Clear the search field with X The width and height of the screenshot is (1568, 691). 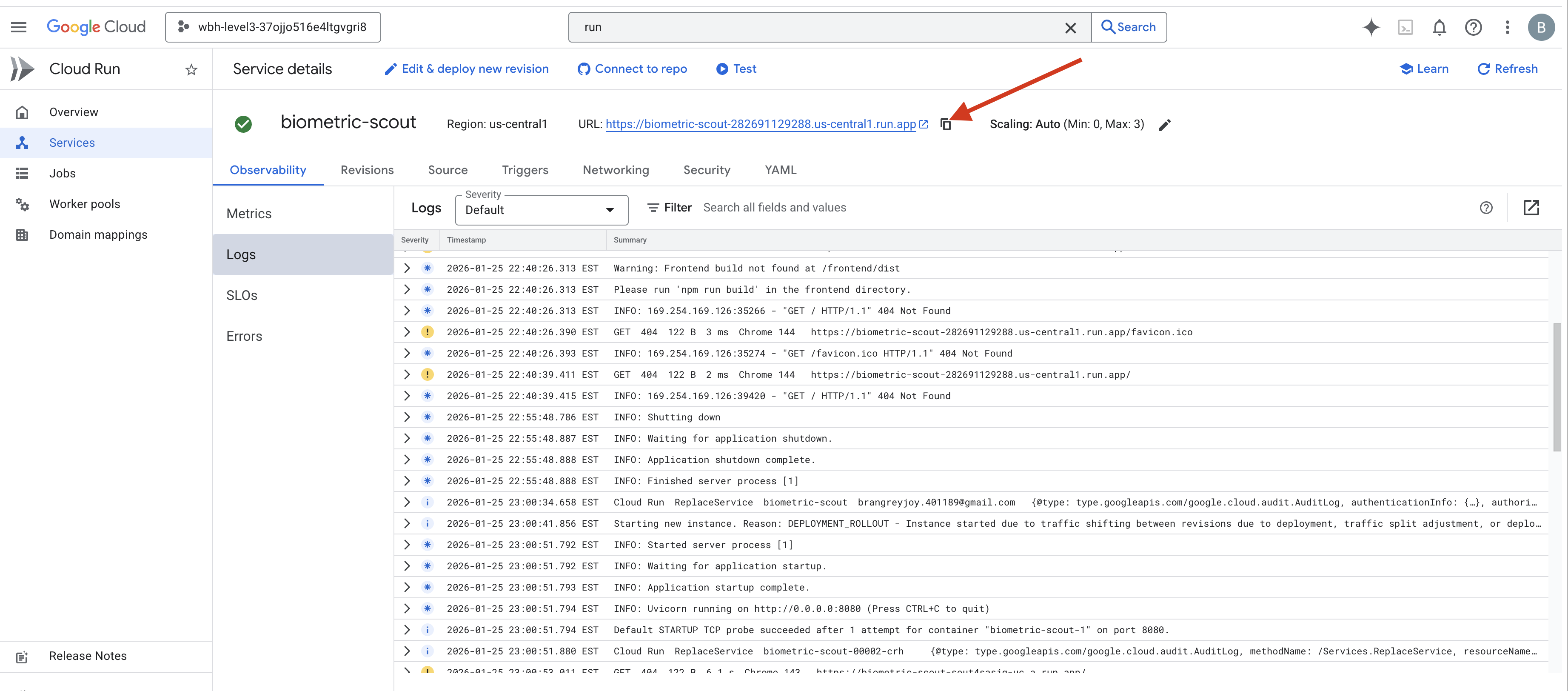pos(1070,27)
